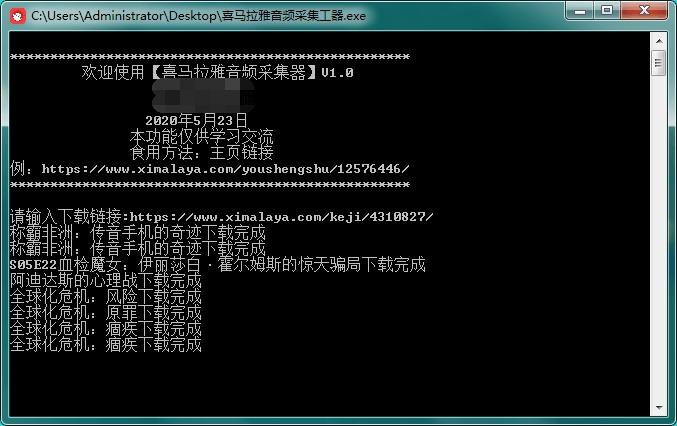Click the line 食用方法：主页链接
Viewport: 677px width, 426px height.
[201, 152]
